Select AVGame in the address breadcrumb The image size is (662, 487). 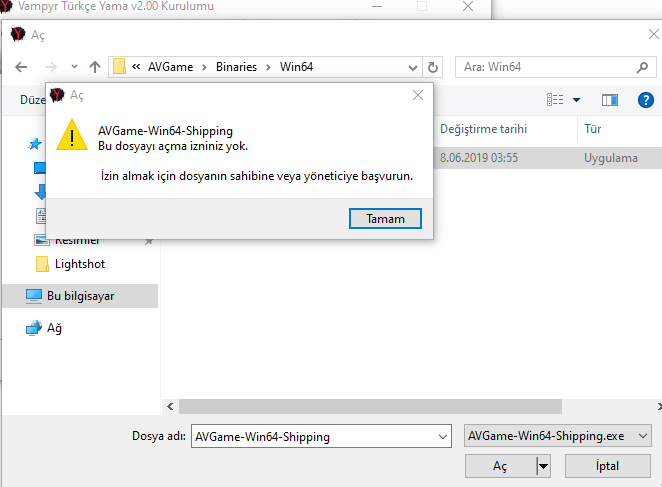pyautogui.click(x=170, y=67)
